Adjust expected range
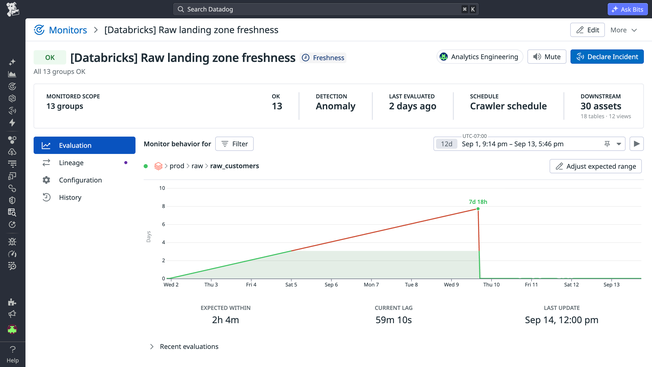The height and width of the screenshot is (367, 652). point(595,166)
